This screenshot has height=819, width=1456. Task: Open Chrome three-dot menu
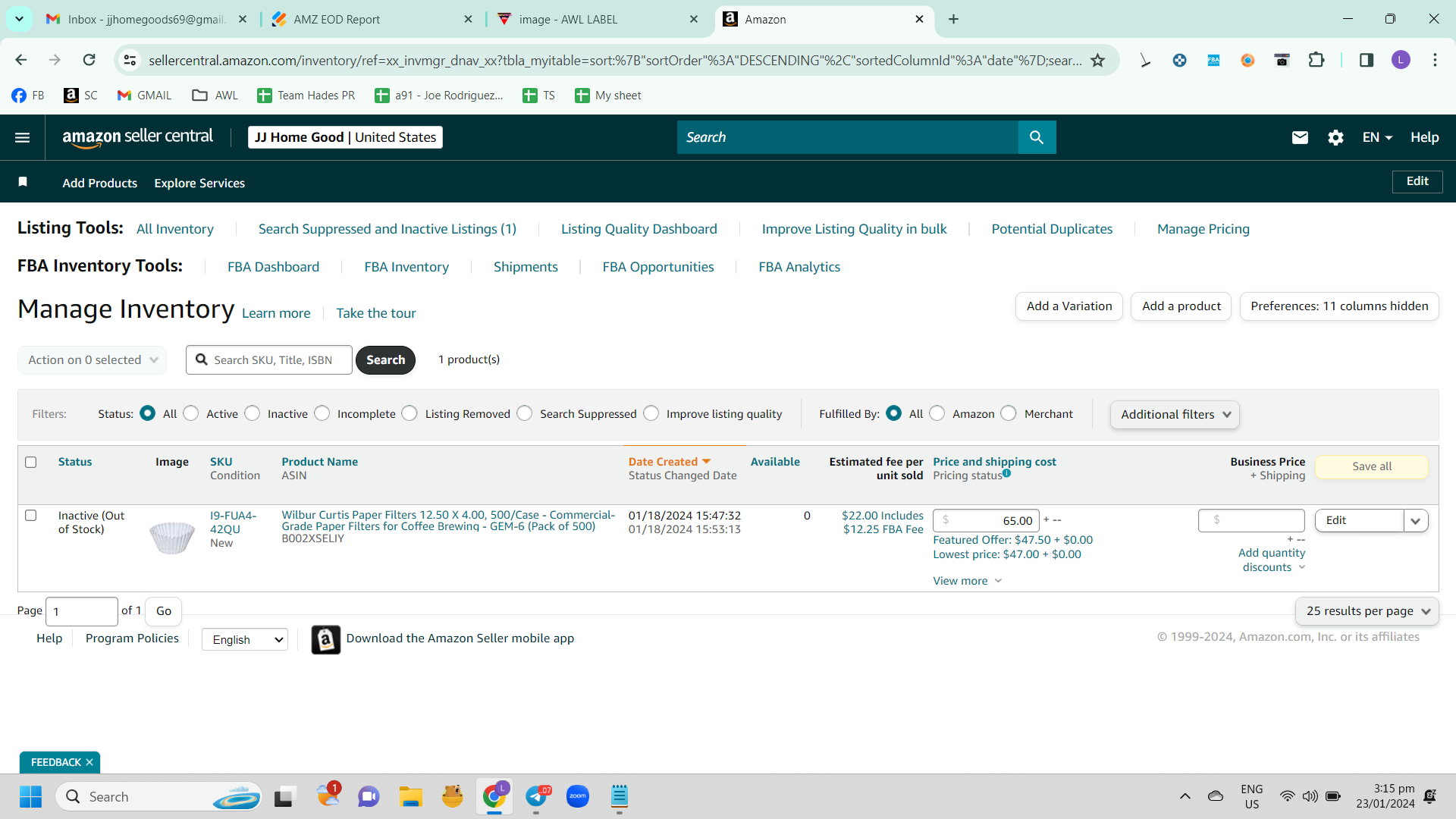1435,60
